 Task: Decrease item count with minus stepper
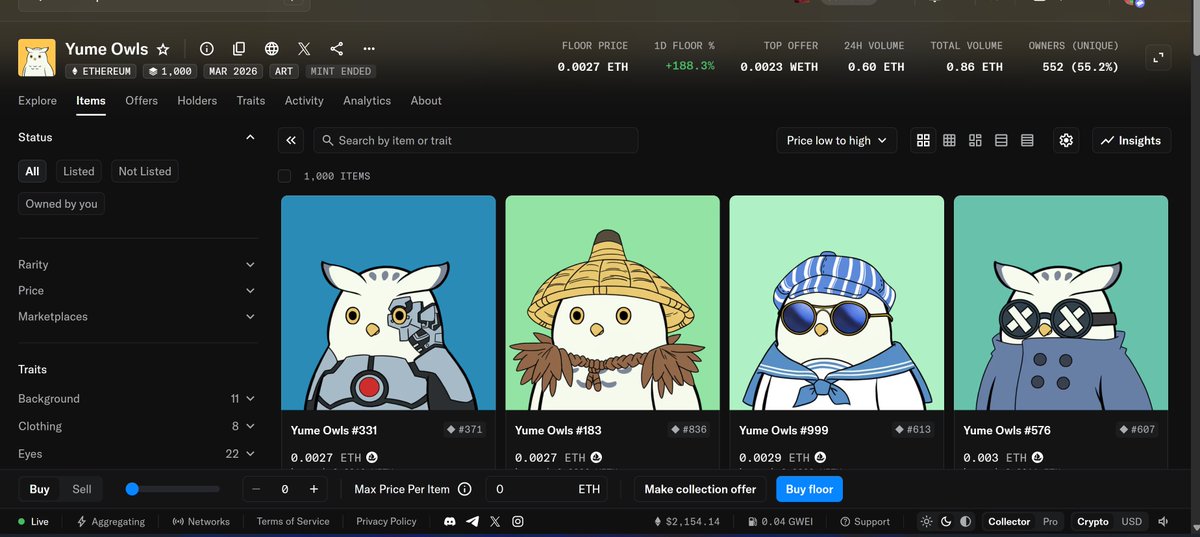256,489
